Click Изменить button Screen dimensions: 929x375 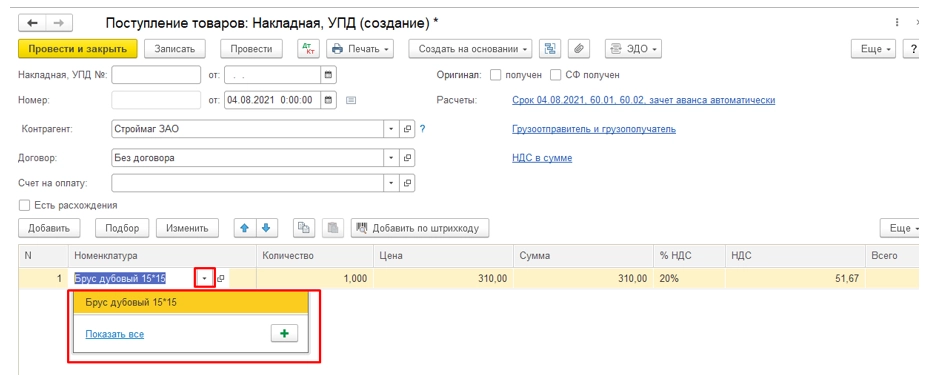click(x=187, y=228)
